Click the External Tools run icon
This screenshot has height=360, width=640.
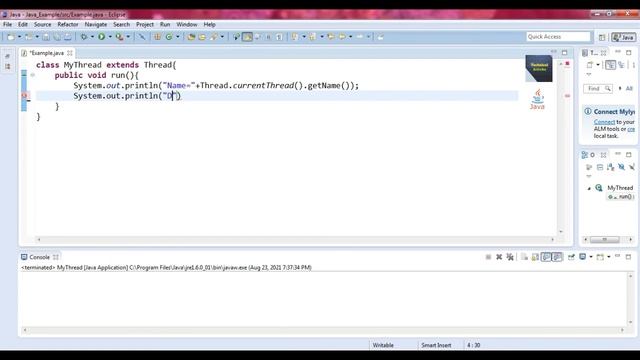coord(119,37)
